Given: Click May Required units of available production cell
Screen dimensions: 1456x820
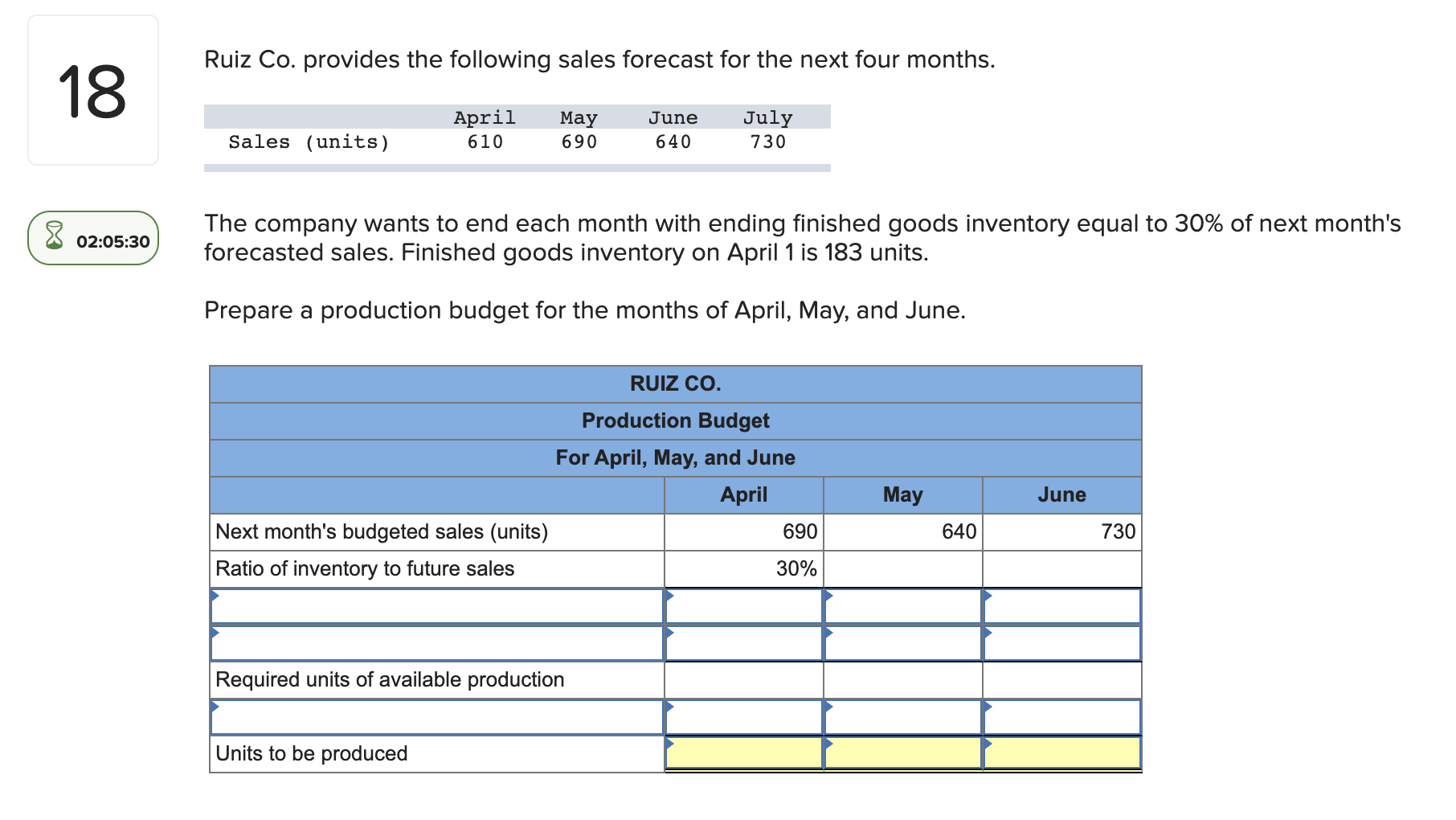Looking at the screenshot, I should (x=903, y=680).
